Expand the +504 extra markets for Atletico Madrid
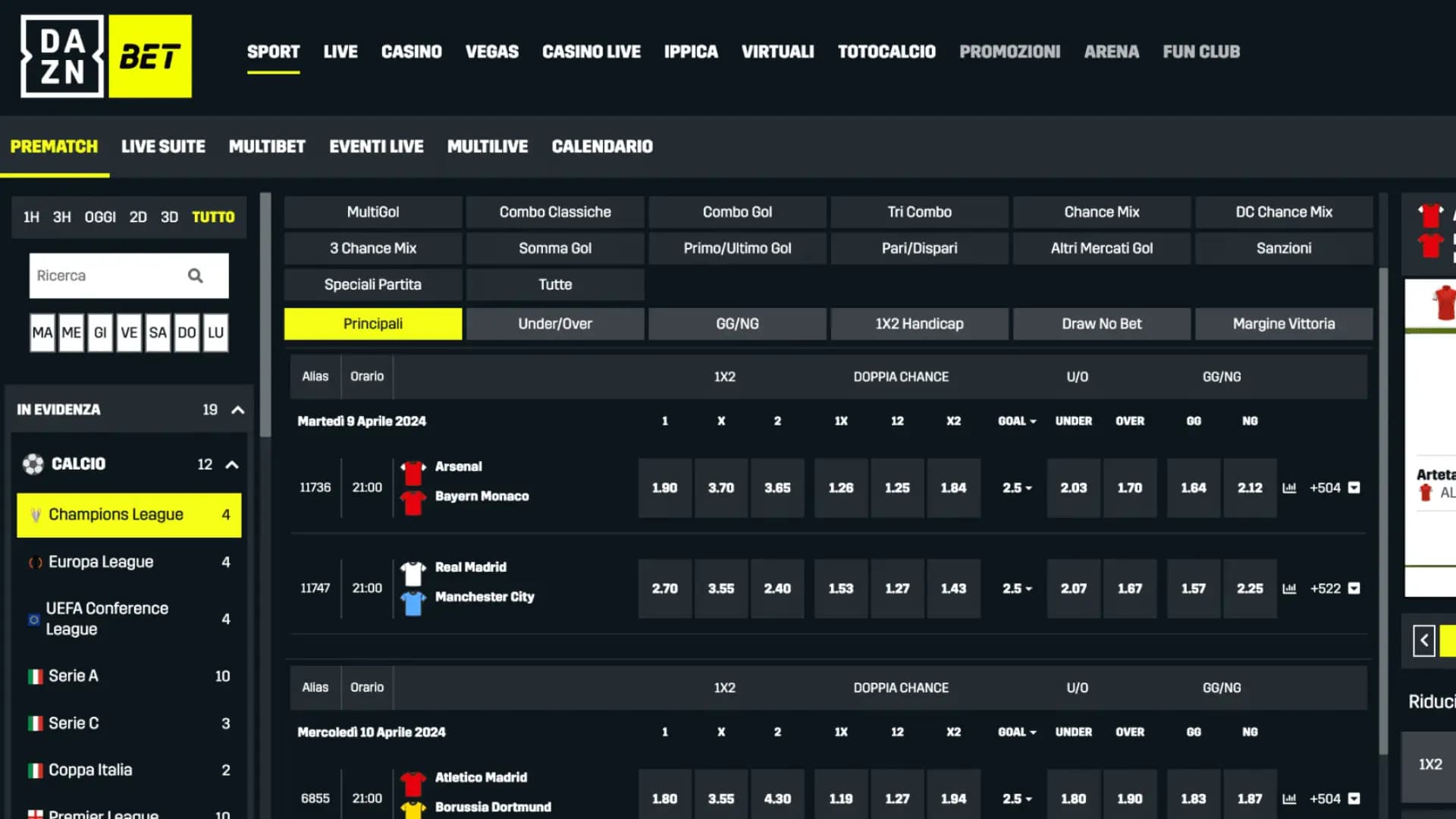The height and width of the screenshot is (819, 1456). tap(1326, 798)
